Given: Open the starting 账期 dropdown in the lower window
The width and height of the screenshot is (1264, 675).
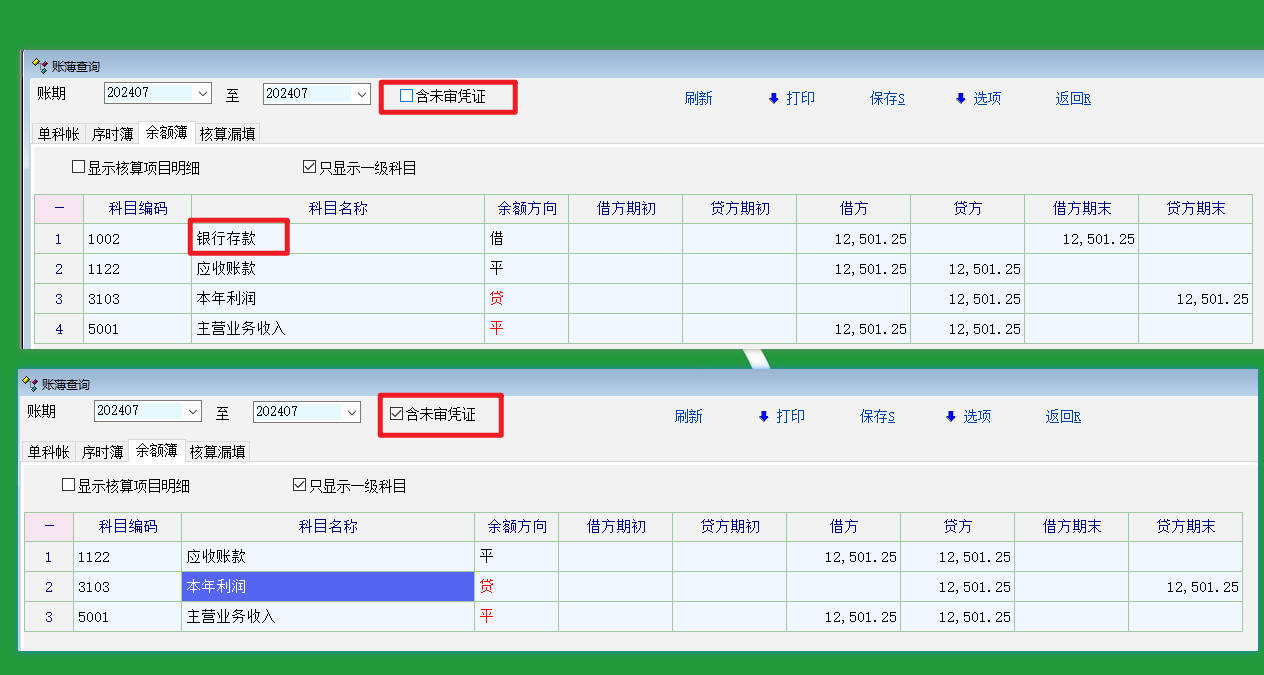Looking at the screenshot, I should [x=193, y=411].
